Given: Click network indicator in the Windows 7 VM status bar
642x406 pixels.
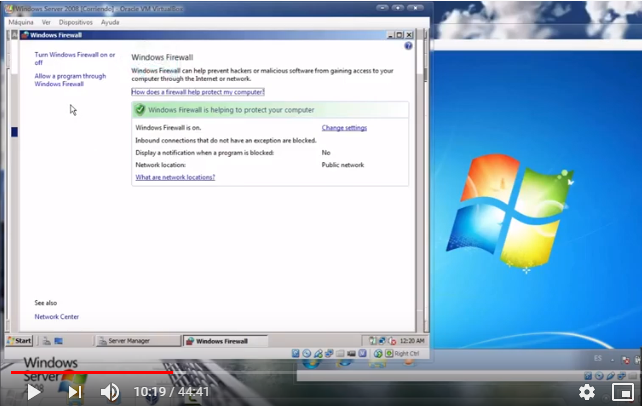Looking at the screenshot, I should pos(622,376).
